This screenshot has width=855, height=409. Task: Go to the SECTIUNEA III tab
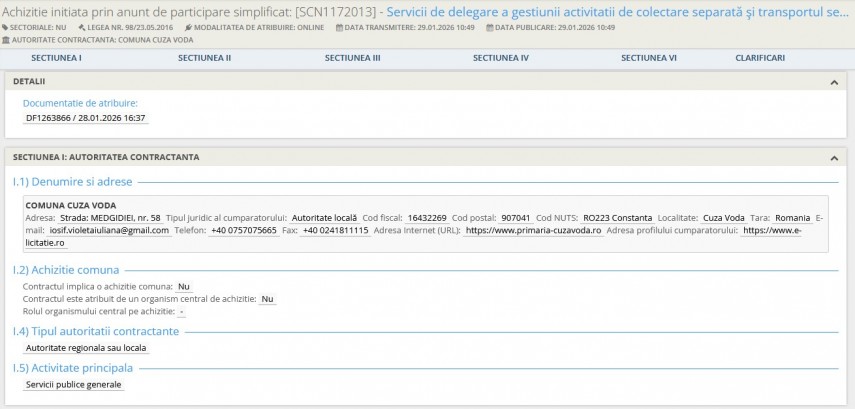click(x=352, y=58)
